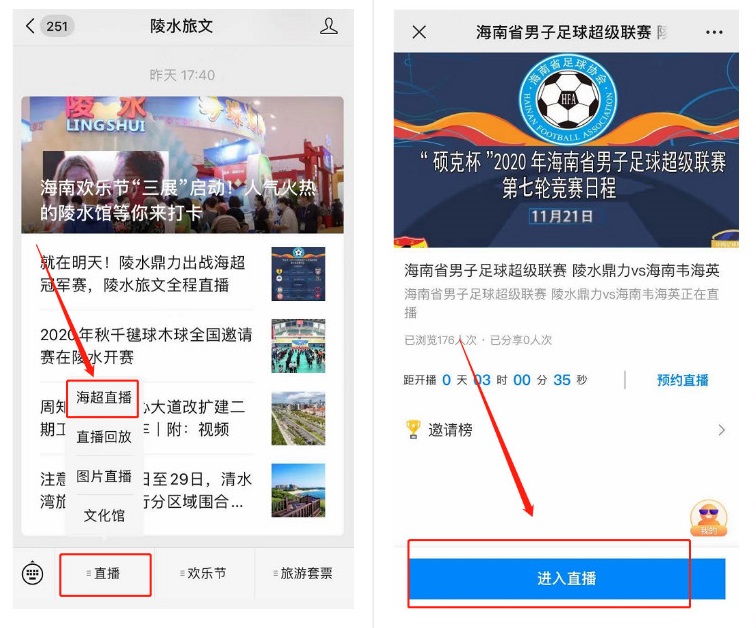Choose 图片直播 menu entry
Image resolution: width=756 pixels, height=628 pixels.
click(x=104, y=476)
